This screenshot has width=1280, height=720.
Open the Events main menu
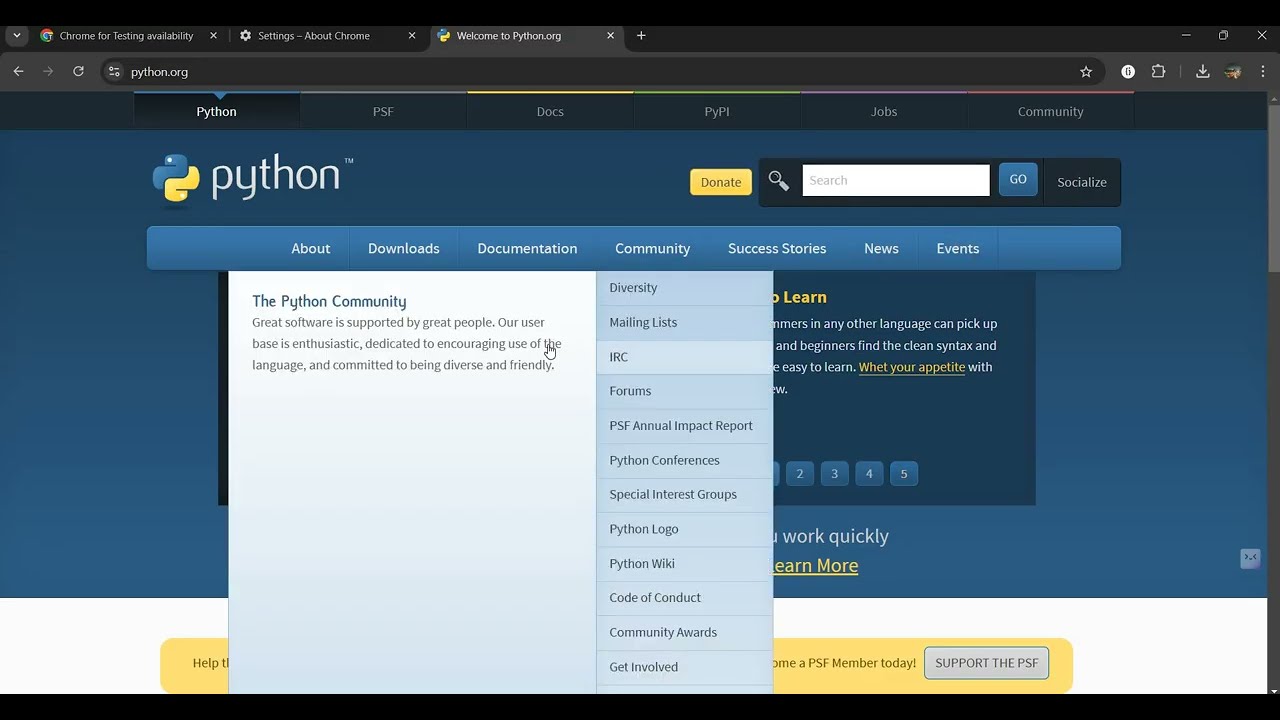[x=957, y=248]
